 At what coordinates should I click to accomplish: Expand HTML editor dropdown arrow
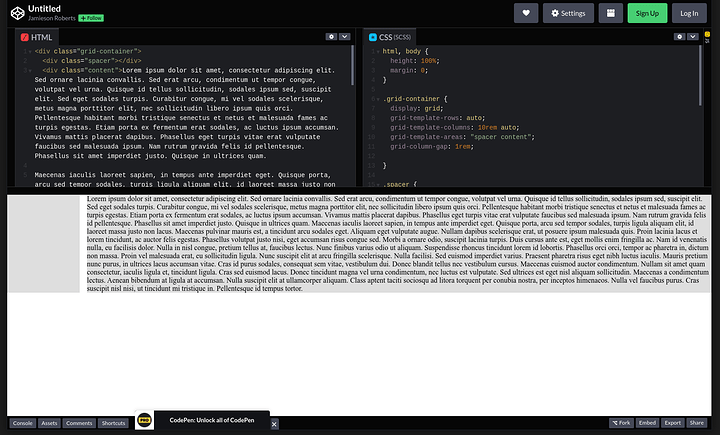(x=345, y=36)
